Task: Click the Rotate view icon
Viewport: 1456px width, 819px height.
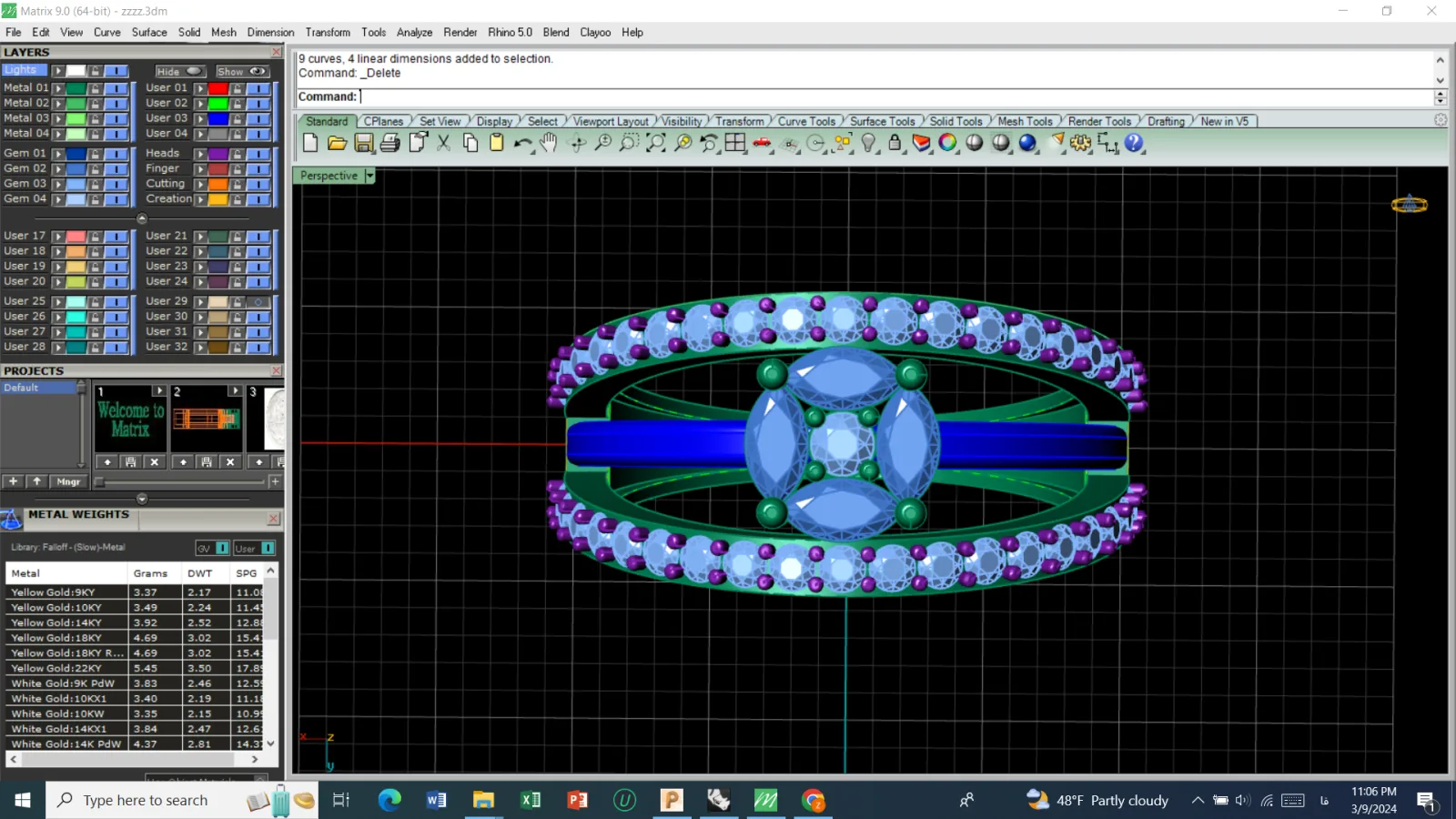Action: point(576,143)
